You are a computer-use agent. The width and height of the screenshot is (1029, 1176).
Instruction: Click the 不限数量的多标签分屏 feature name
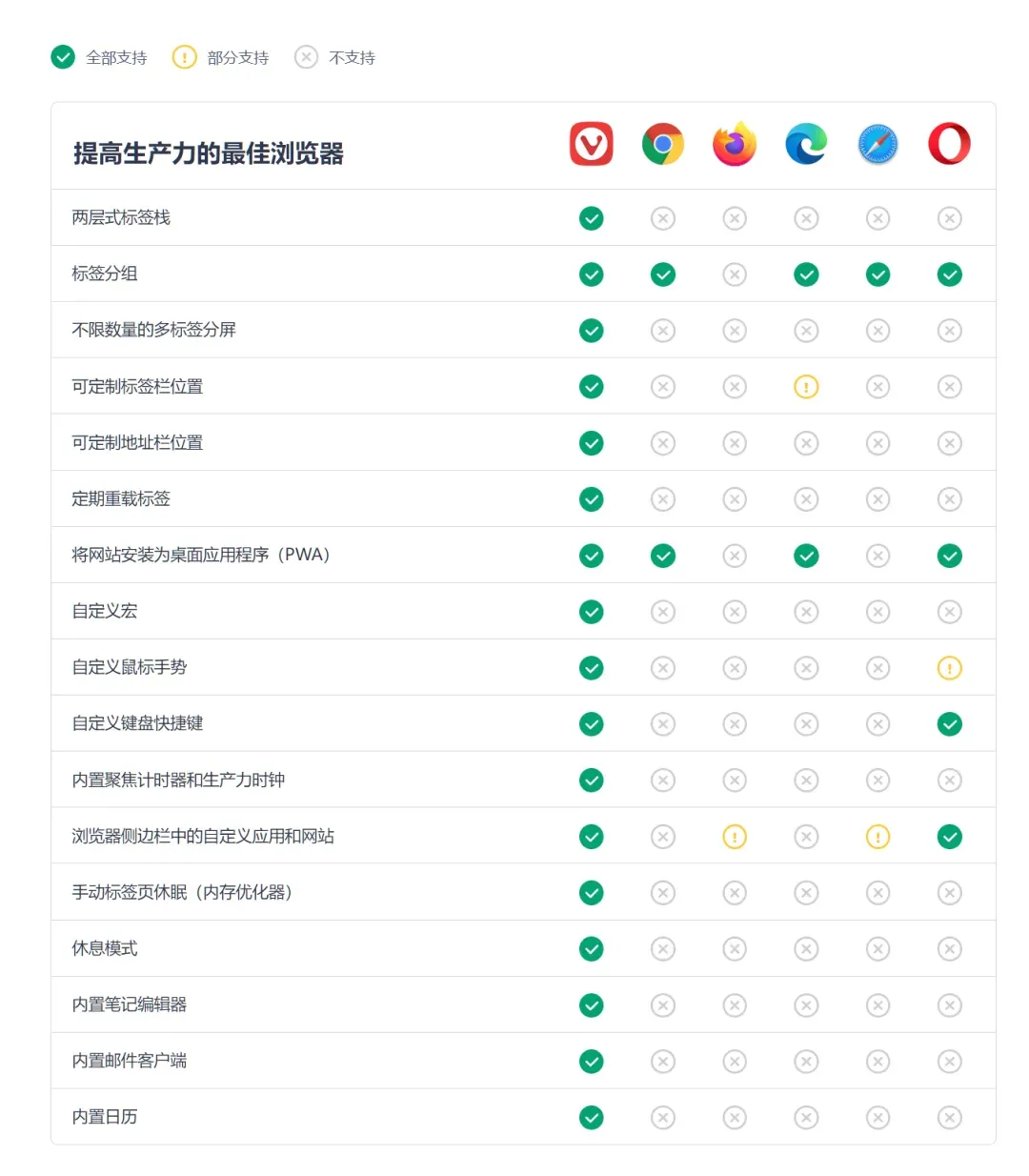tap(153, 330)
